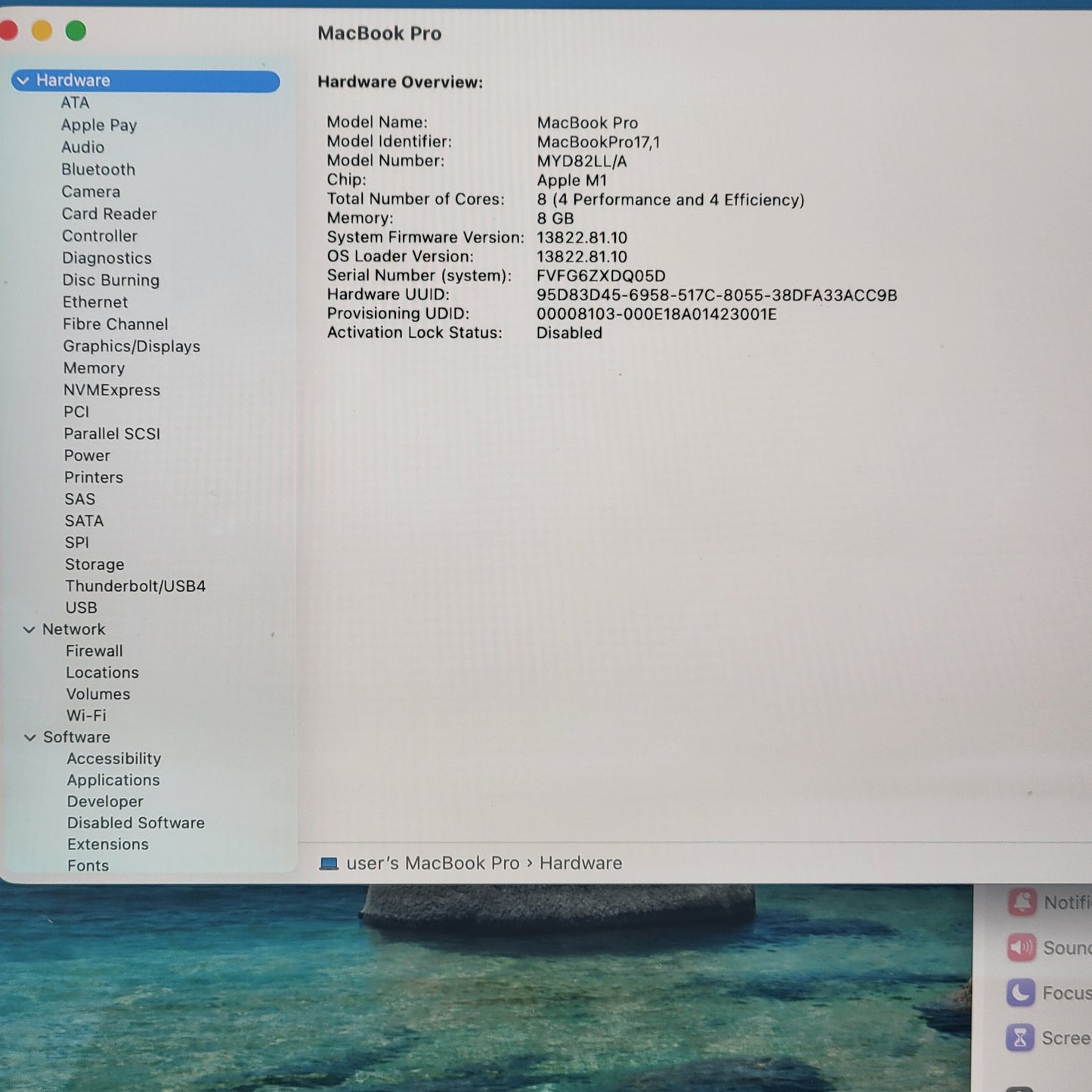This screenshot has width=1092, height=1092.
Task: Click the Memory value 8 GB
Action: (x=555, y=218)
